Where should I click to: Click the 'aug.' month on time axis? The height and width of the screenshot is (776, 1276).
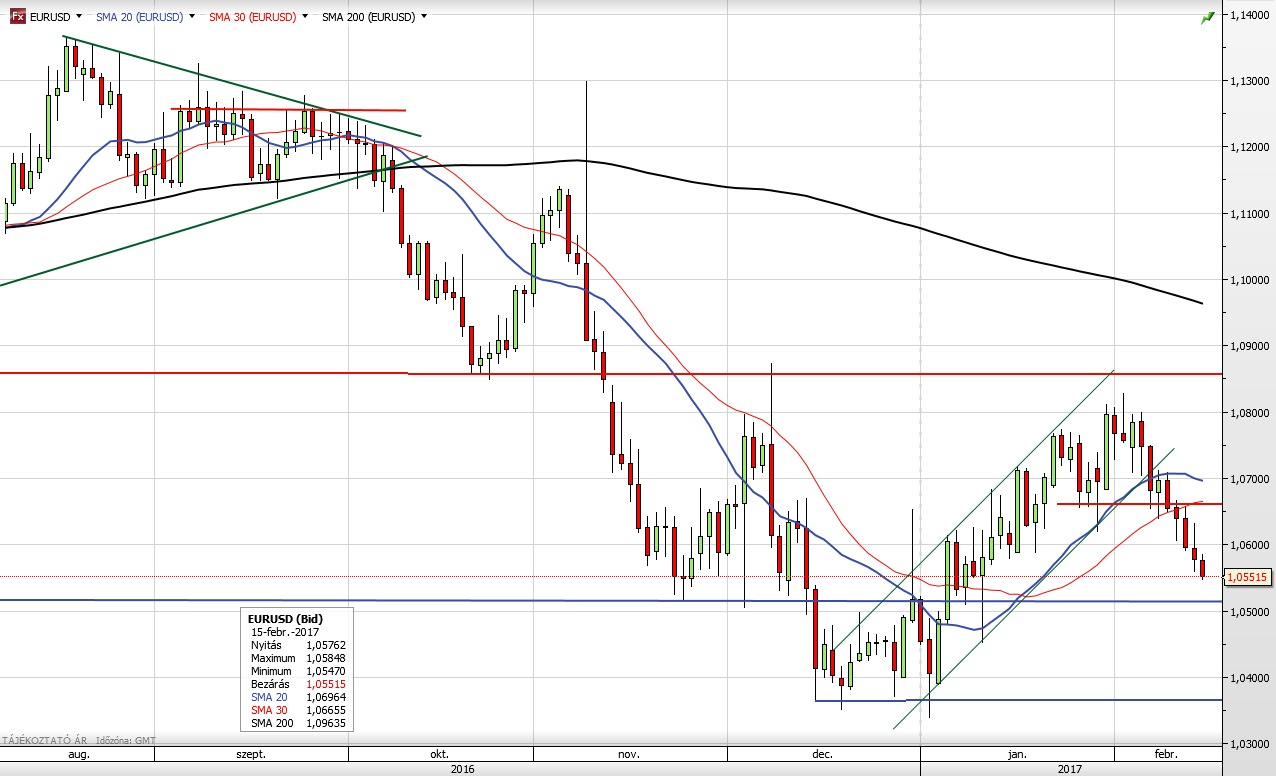[x=78, y=754]
